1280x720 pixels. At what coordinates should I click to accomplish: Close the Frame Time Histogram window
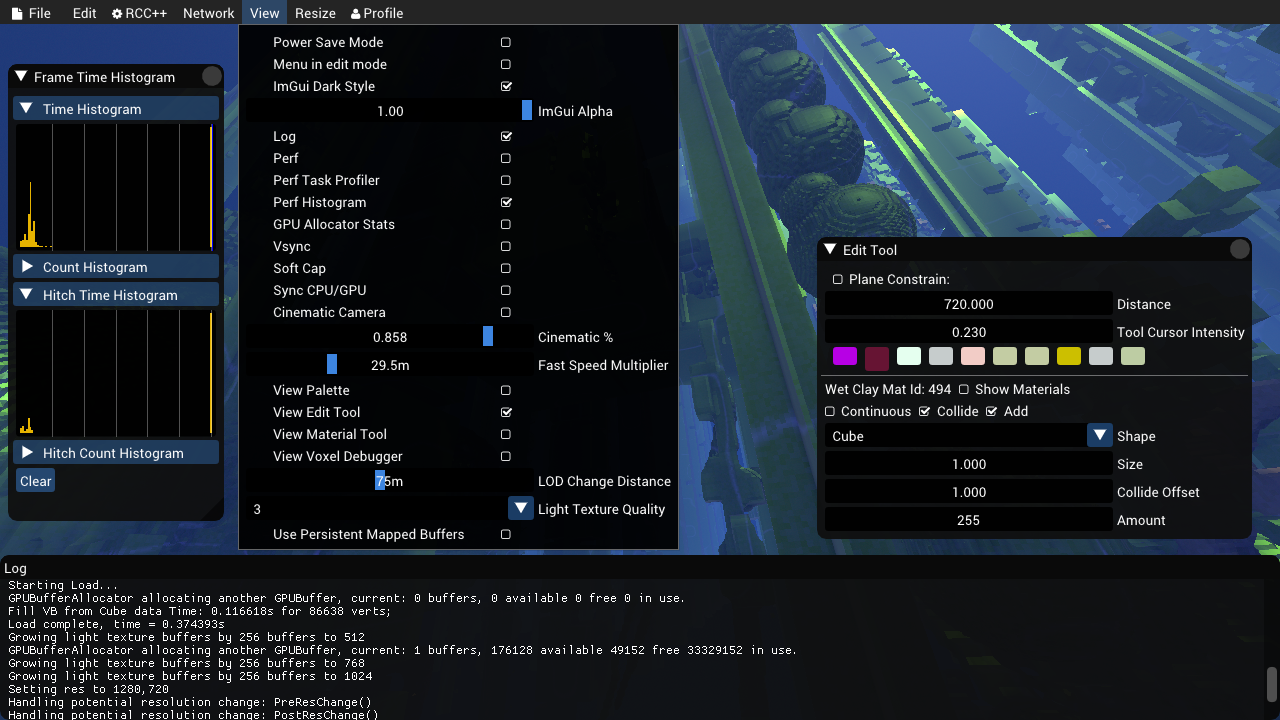coord(212,77)
